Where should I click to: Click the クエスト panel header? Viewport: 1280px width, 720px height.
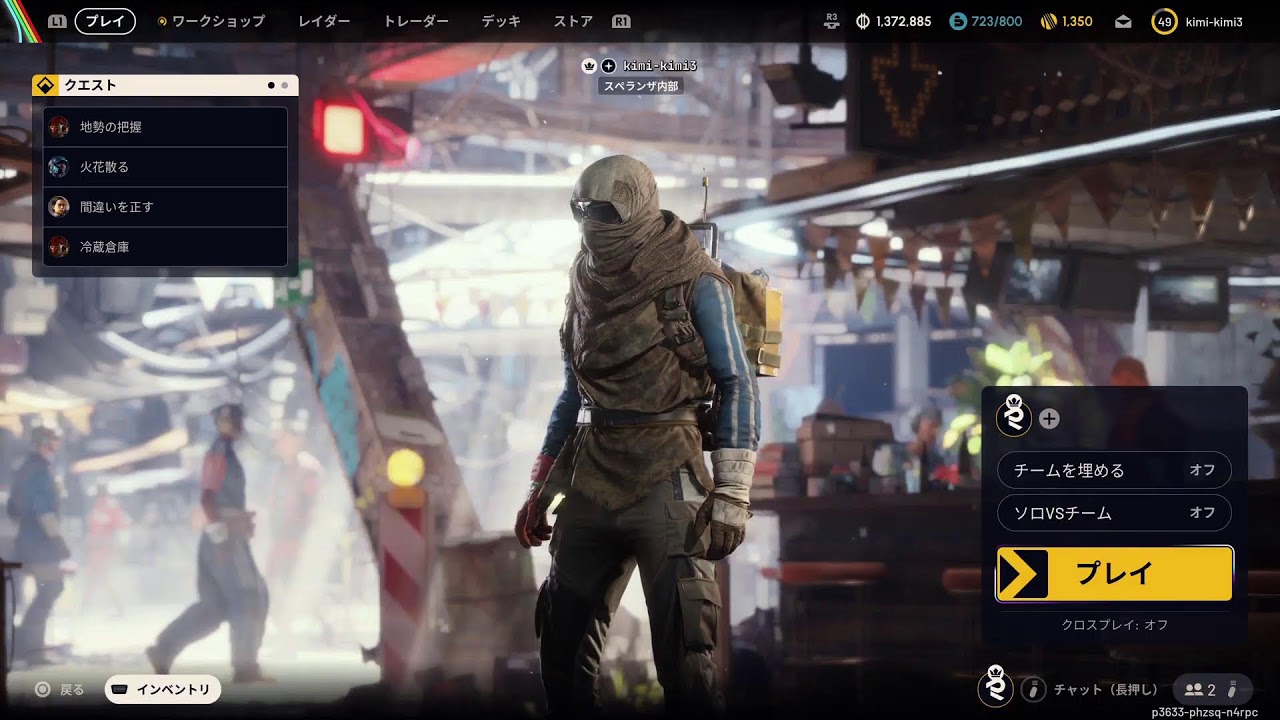[x=165, y=86]
